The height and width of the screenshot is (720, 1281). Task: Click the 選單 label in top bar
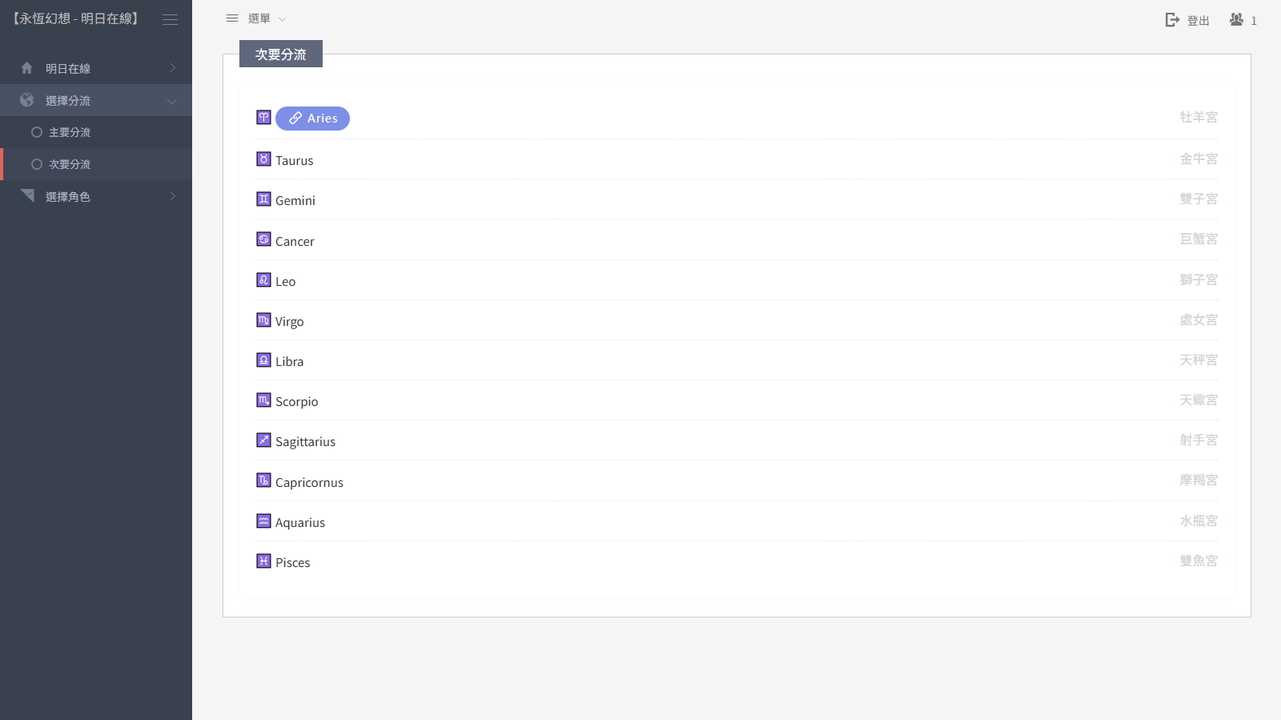click(259, 19)
